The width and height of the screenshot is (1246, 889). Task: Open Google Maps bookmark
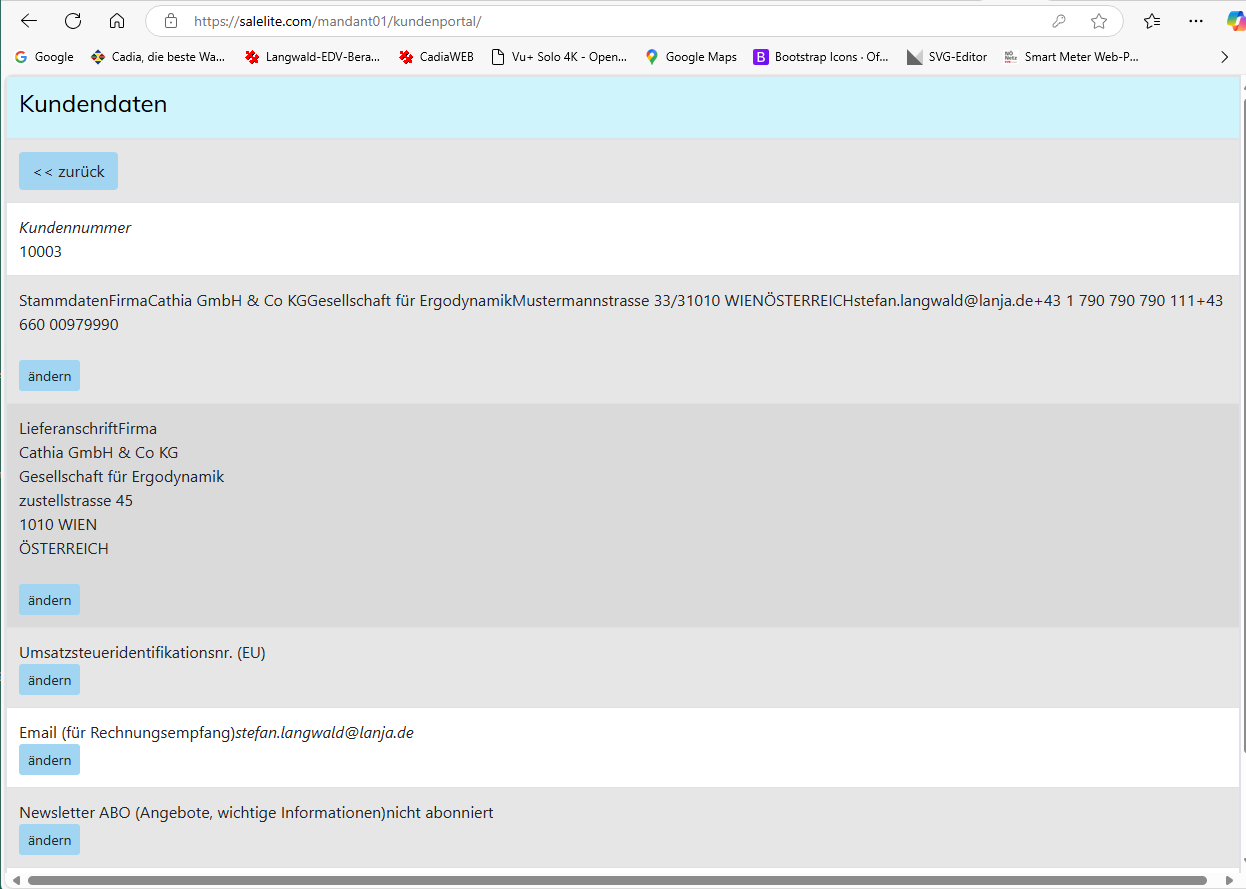690,57
